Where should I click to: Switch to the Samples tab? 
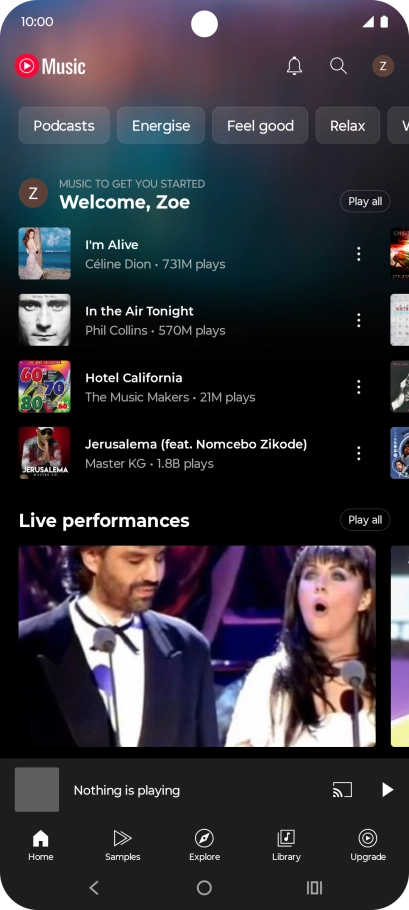tap(122, 845)
